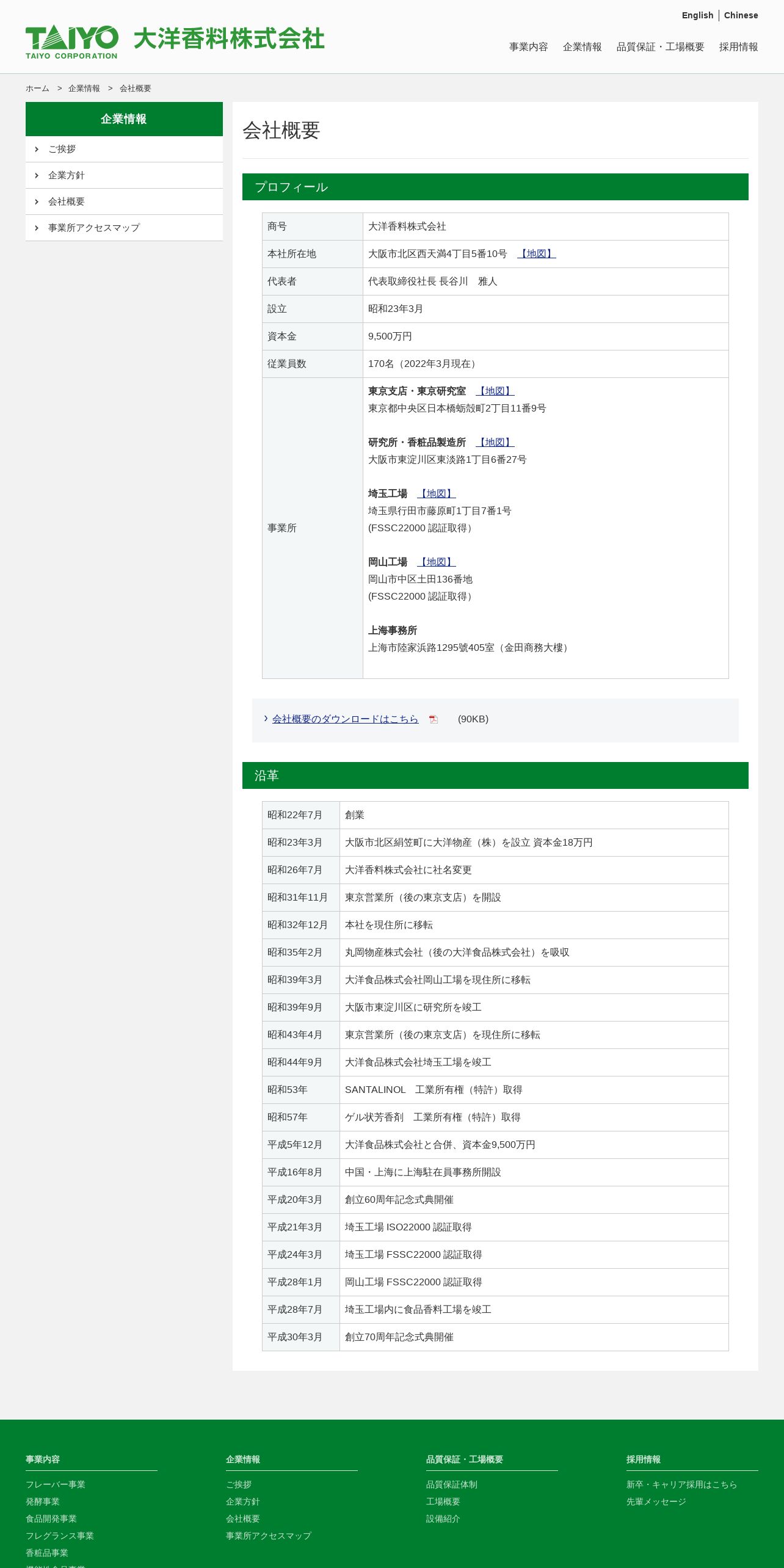
Task: Click the 企業情報 footer heading
Action: [243, 1459]
